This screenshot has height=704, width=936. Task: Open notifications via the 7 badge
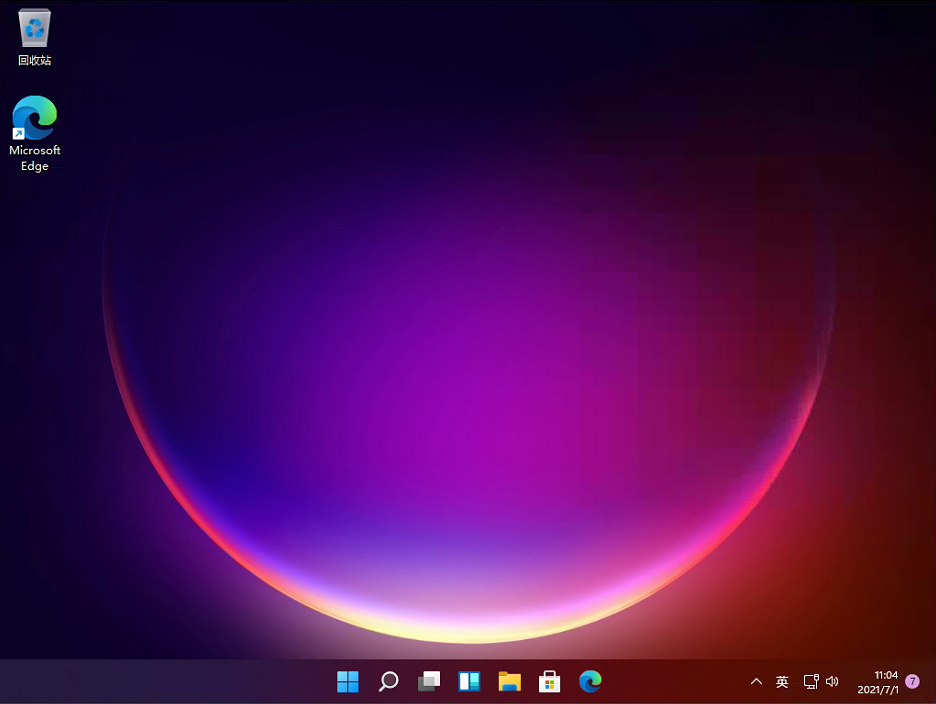pyautogui.click(x=912, y=682)
